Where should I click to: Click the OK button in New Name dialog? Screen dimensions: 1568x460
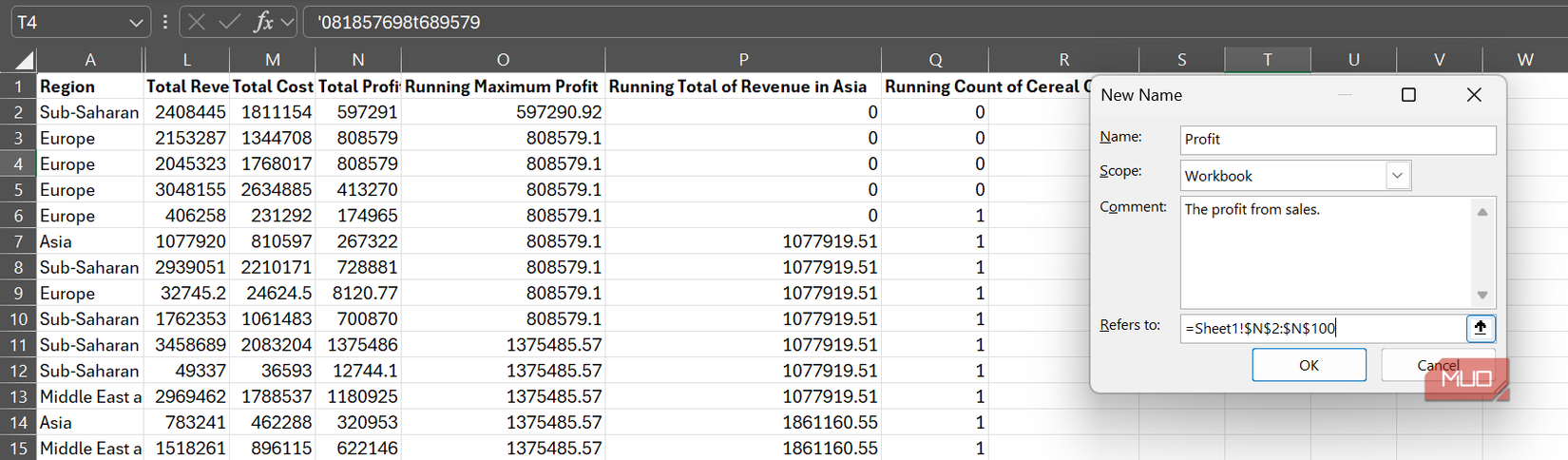point(1309,365)
